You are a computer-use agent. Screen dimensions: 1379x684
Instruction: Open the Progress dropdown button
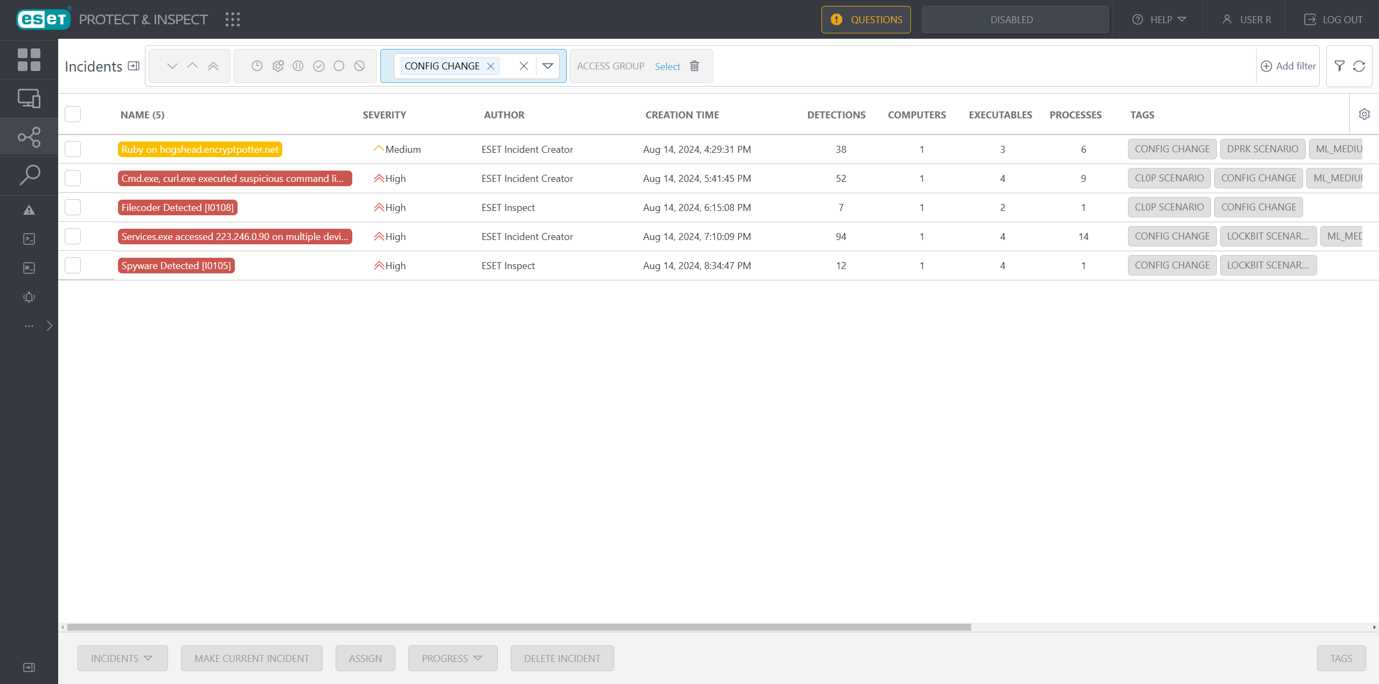tap(452, 658)
